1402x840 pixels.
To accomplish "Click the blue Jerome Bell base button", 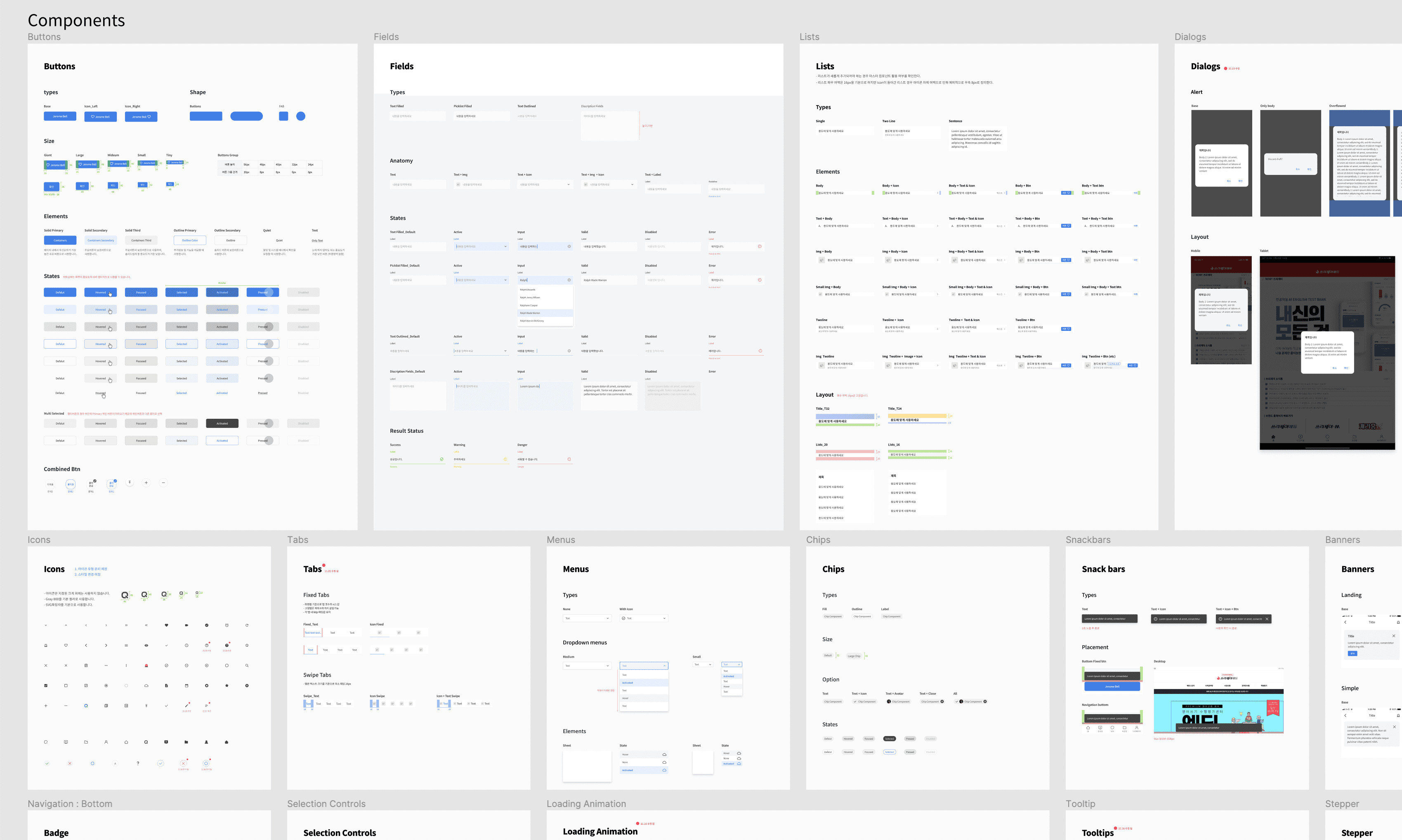I will [60, 117].
